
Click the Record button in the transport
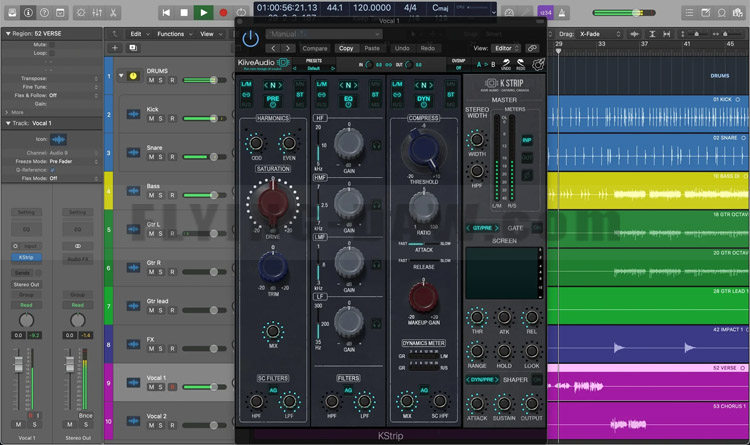(x=225, y=12)
